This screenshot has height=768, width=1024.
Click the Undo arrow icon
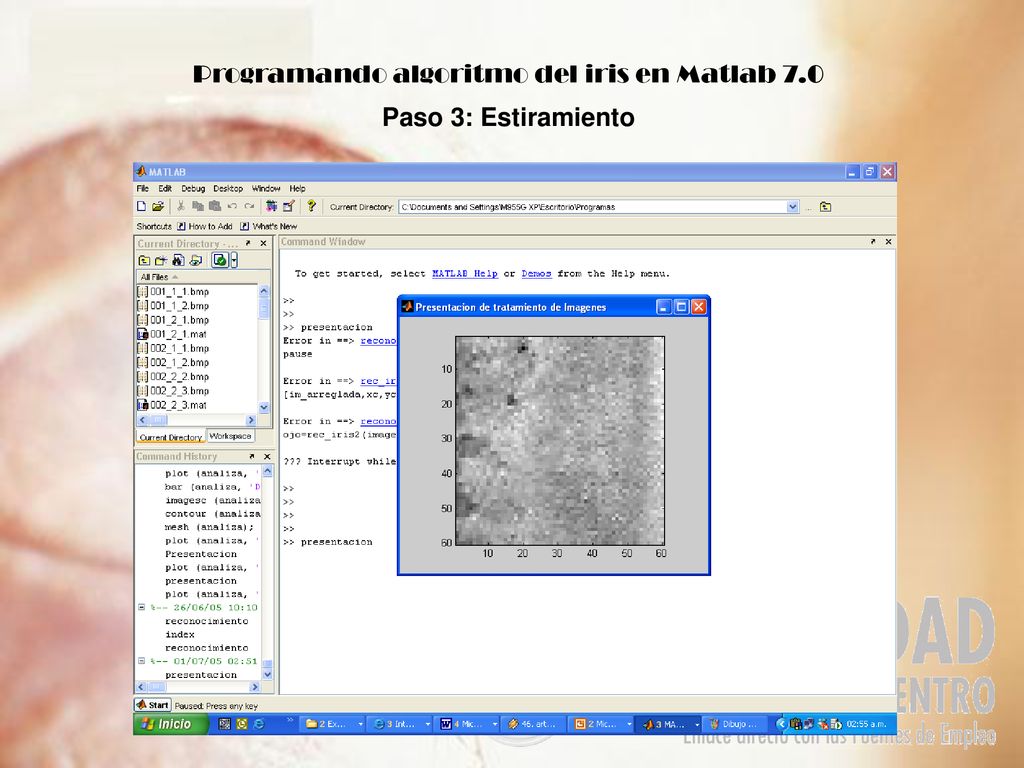[x=232, y=206]
